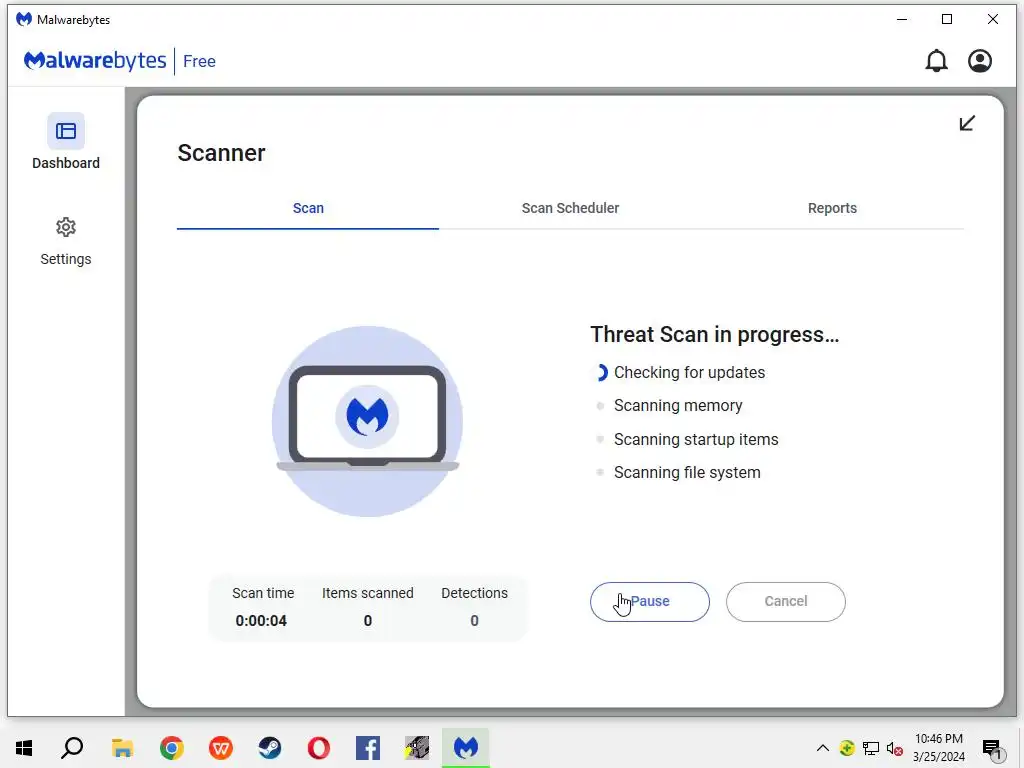The image size is (1024, 768).
Task: Select Malwarebytes icon in taskbar
Action: [x=466, y=748]
